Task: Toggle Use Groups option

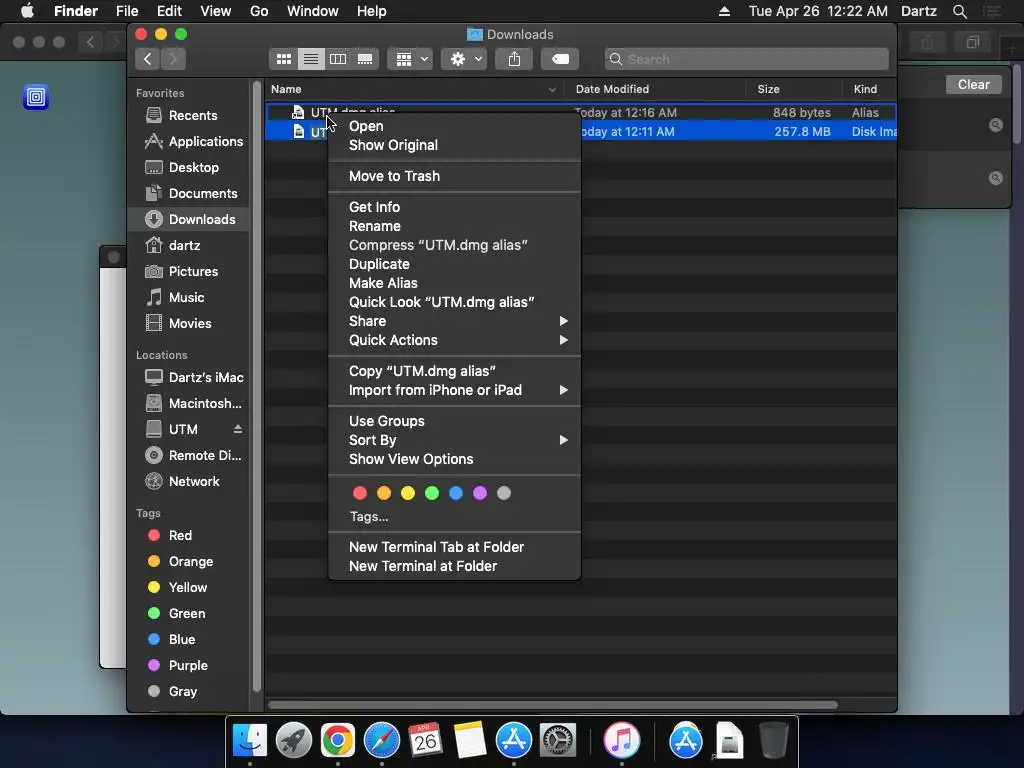Action: [x=454, y=421]
